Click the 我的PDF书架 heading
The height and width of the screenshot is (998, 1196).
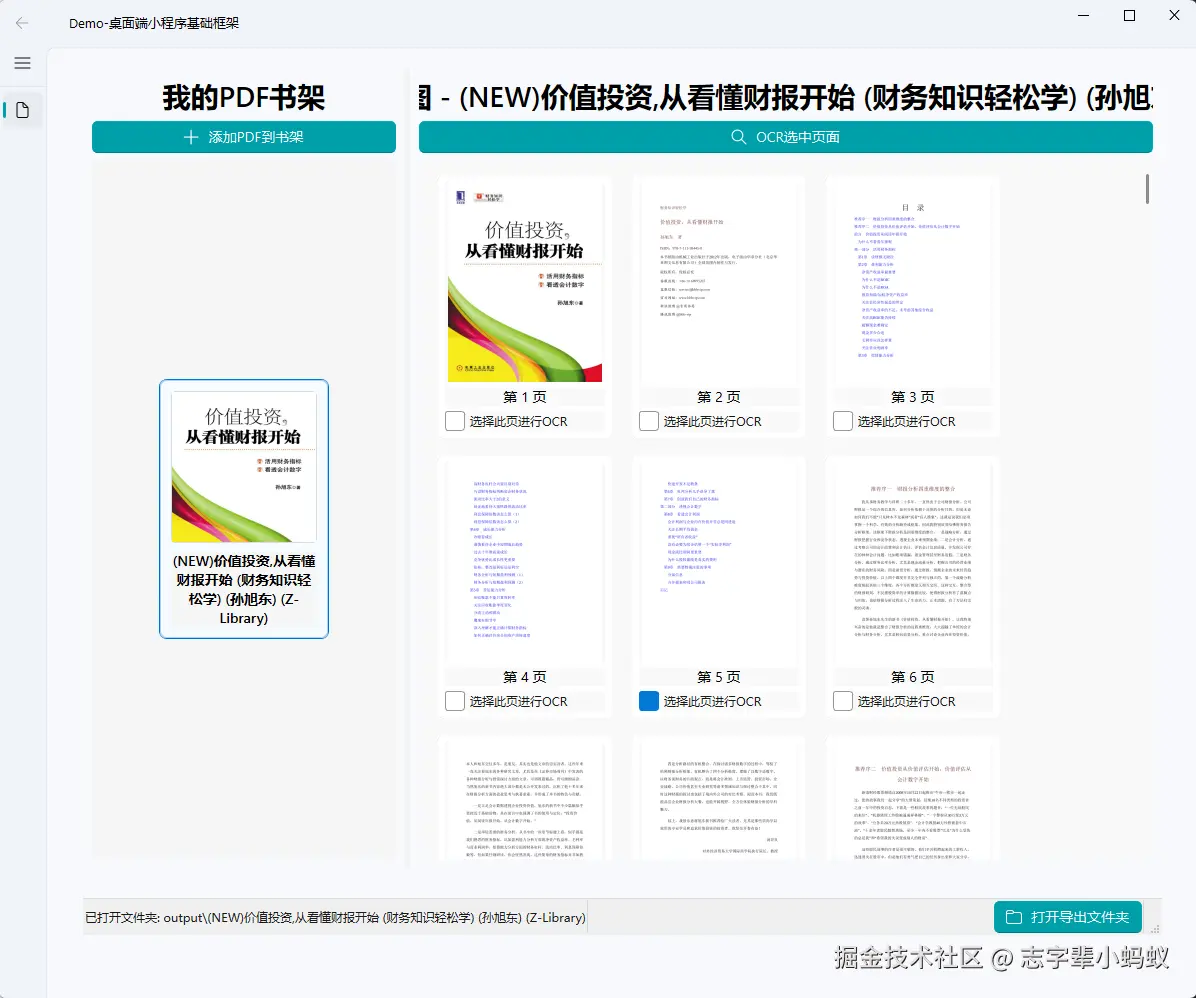[244, 98]
